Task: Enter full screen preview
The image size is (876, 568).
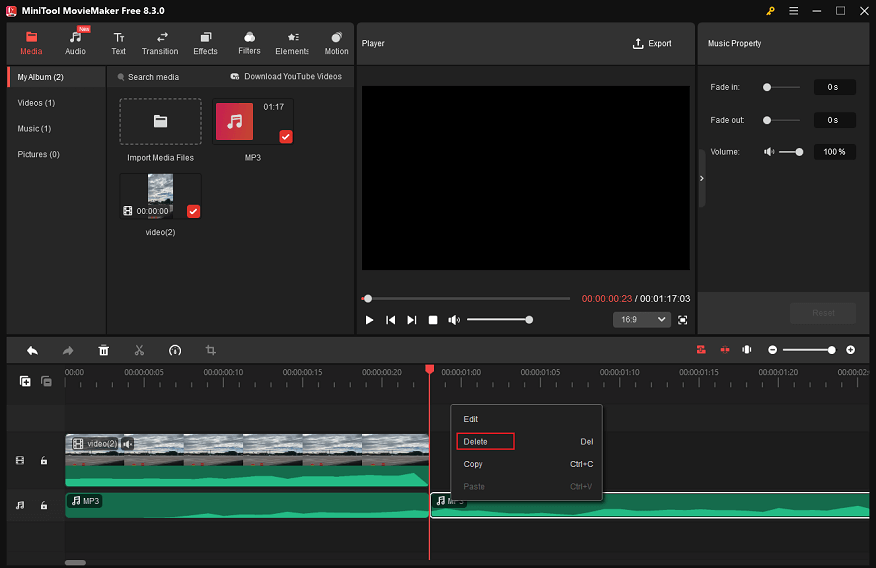Action: click(682, 320)
